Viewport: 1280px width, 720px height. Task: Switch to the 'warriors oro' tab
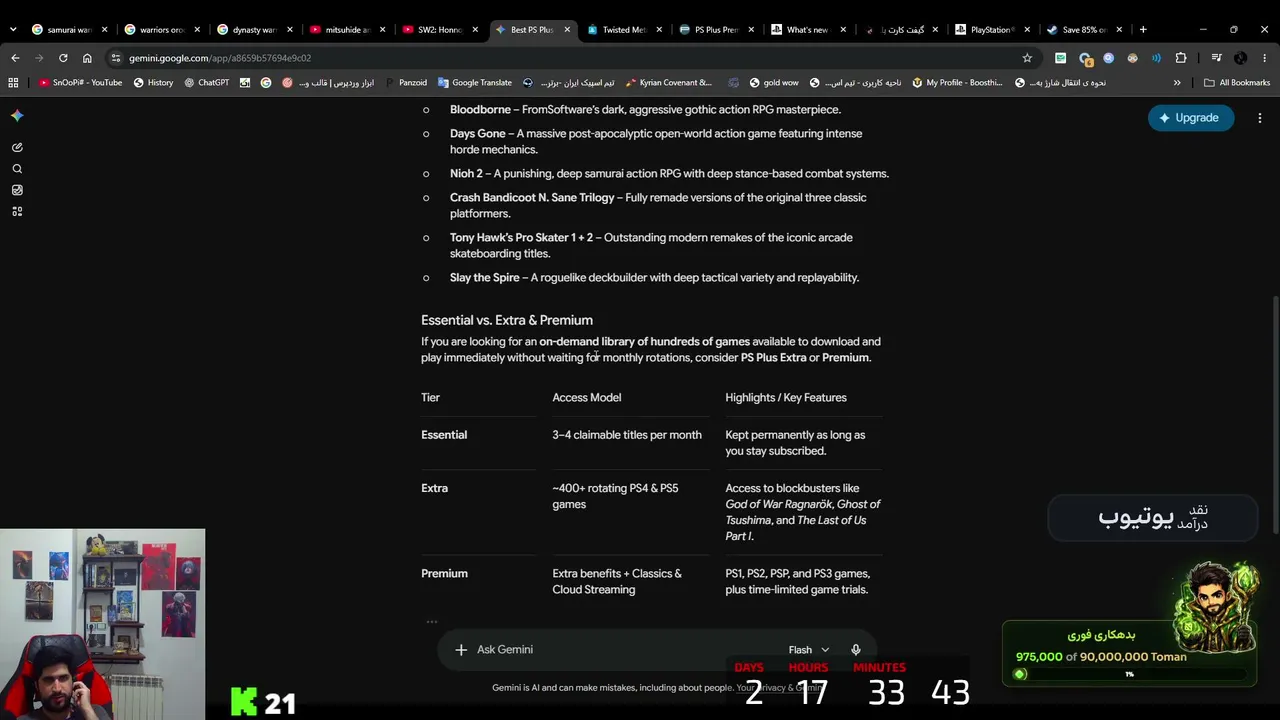point(160,30)
